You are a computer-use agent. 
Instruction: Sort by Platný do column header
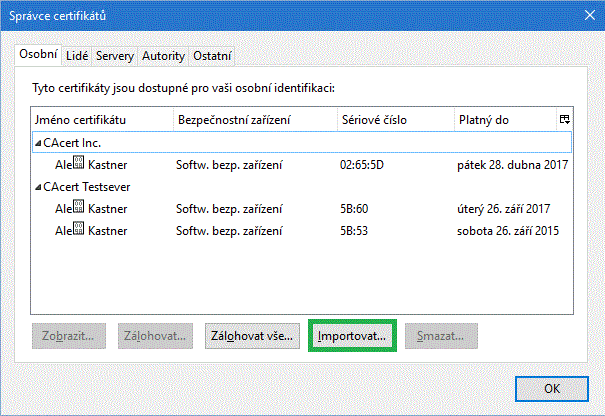(500, 120)
